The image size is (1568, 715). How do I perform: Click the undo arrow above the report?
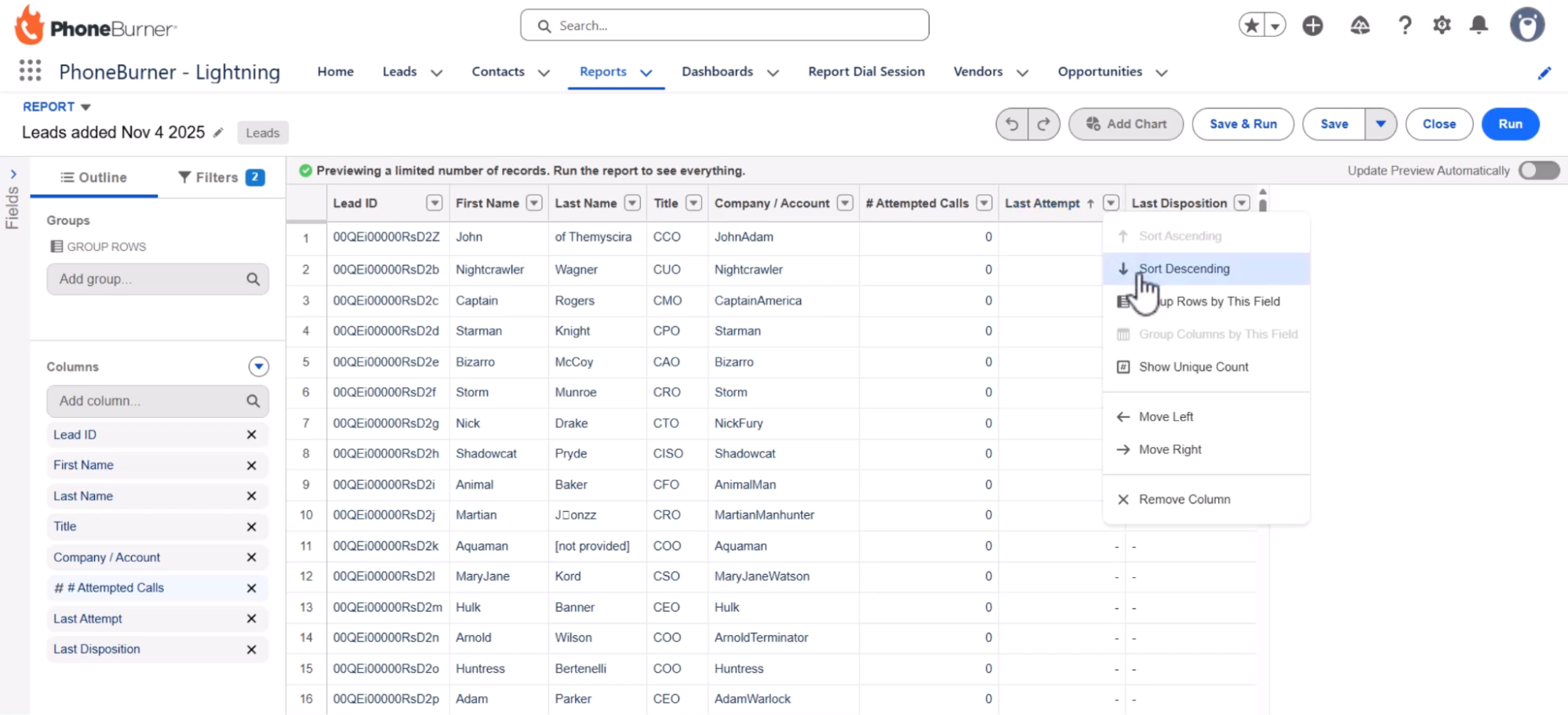[x=1012, y=123]
